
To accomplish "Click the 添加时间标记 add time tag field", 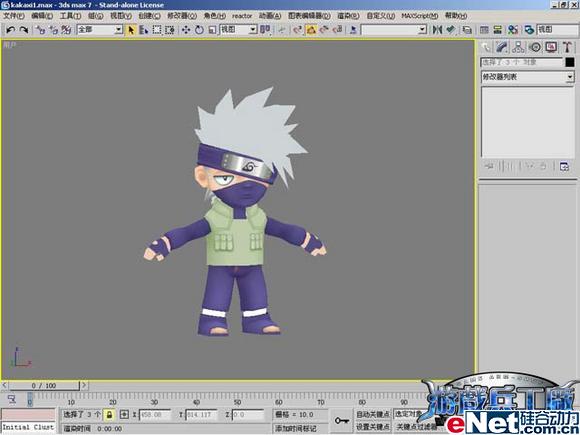I will coord(301,428).
